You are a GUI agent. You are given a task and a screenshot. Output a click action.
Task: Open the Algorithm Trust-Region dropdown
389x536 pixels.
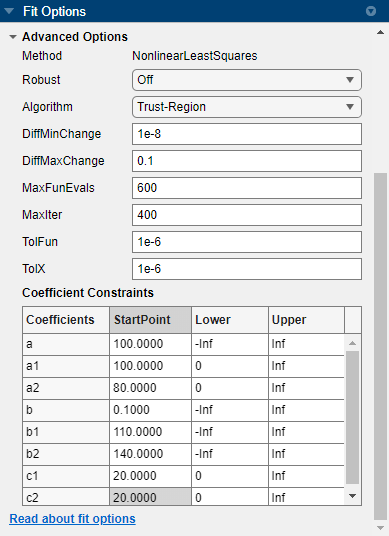point(247,107)
